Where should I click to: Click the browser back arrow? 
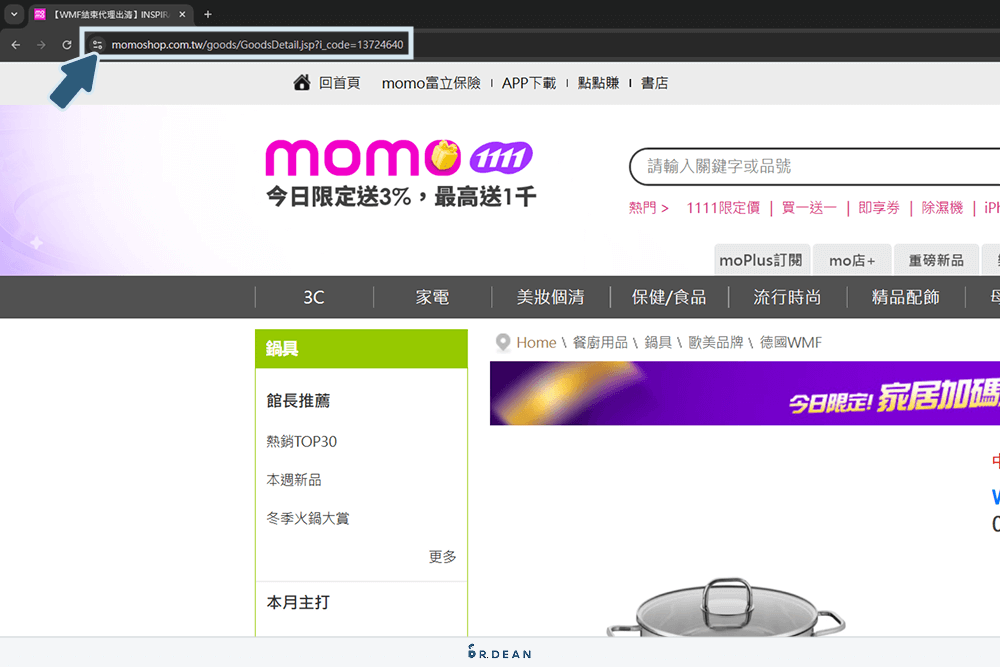15,45
